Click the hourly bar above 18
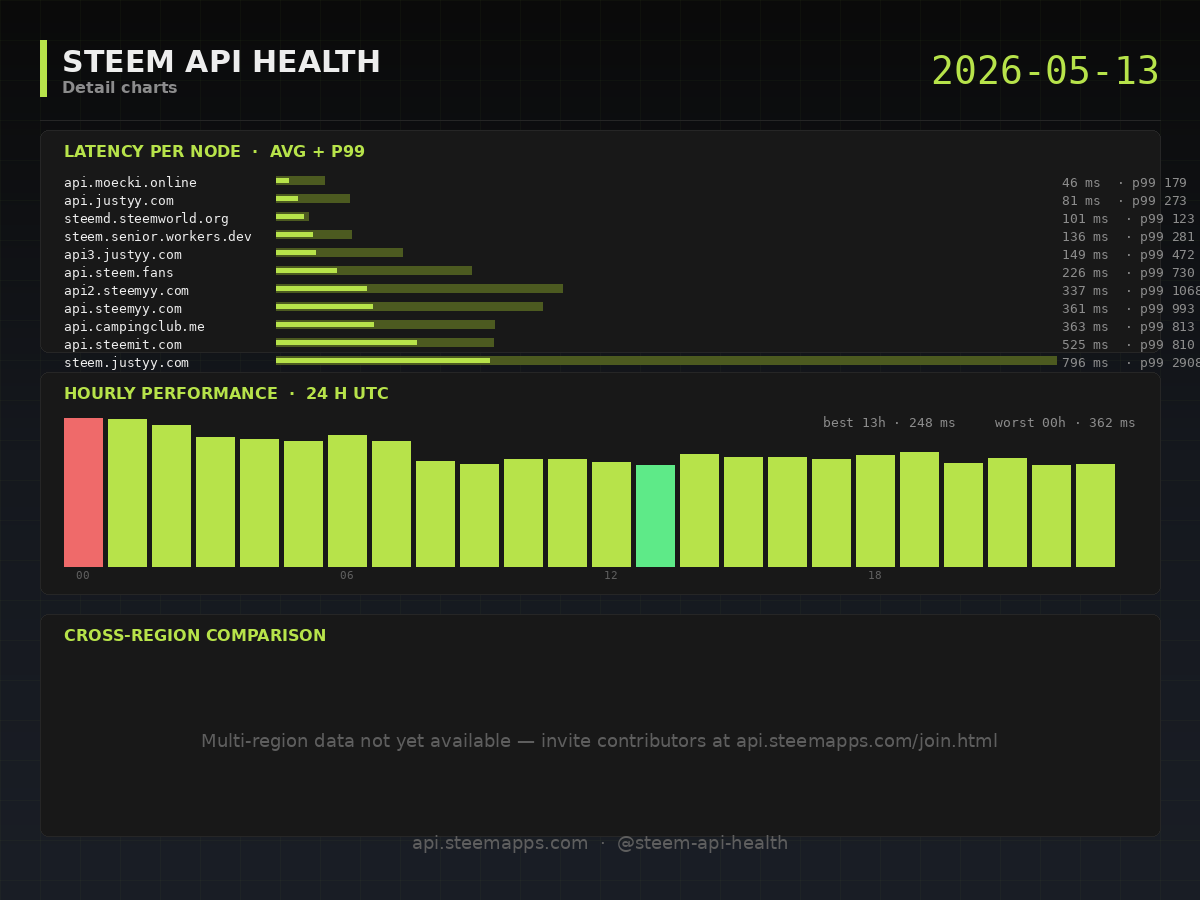The height and width of the screenshot is (900, 1200). [x=875, y=511]
